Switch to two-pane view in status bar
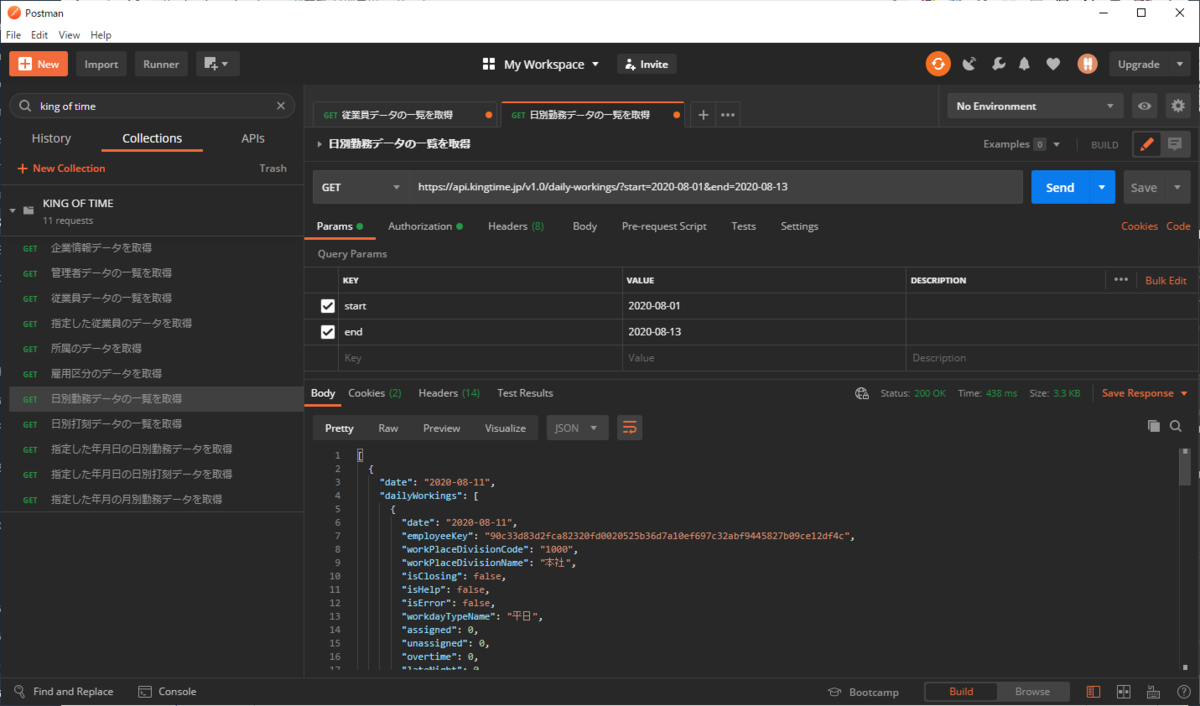This screenshot has height=706, width=1200. (1124, 692)
